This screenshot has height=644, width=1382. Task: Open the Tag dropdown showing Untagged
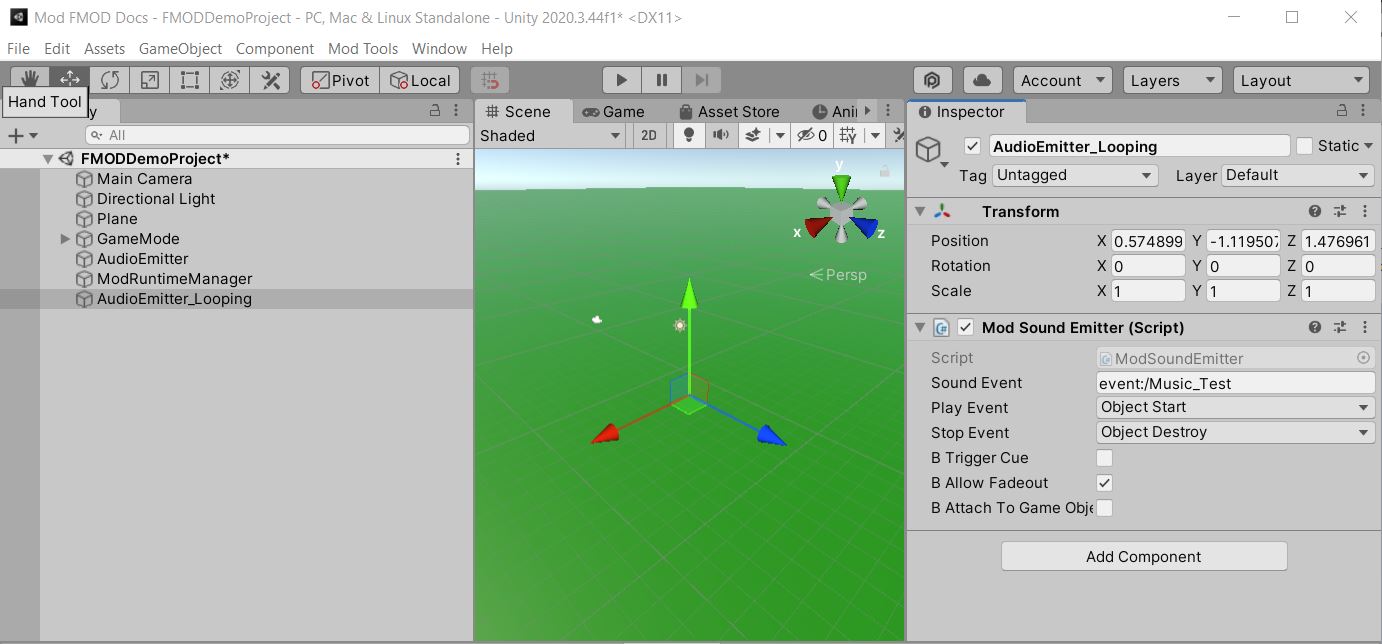[x=1074, y=175]
